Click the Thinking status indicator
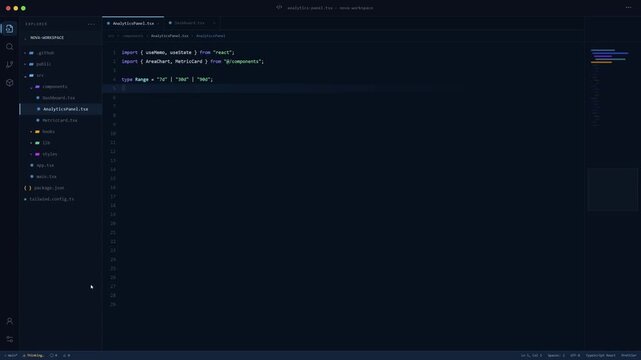641x360 pixels. point(34,356)
